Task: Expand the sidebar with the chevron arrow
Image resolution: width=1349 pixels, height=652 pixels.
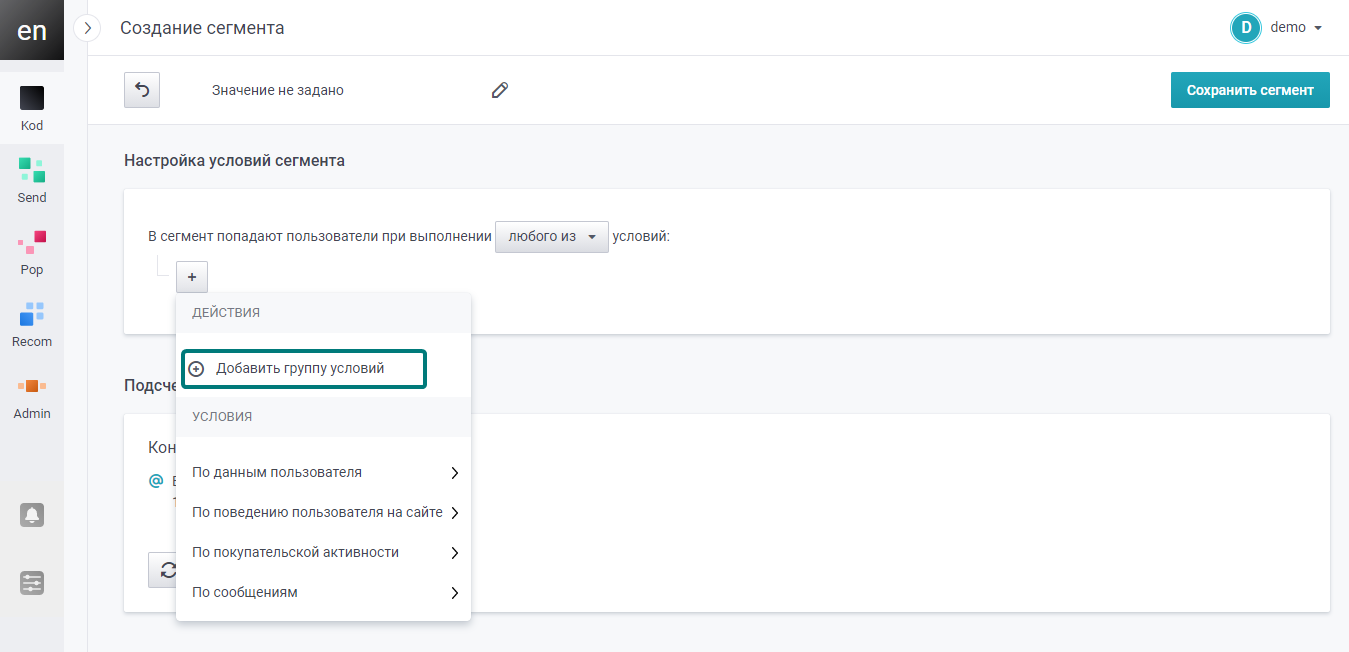Action: (88, 28)
